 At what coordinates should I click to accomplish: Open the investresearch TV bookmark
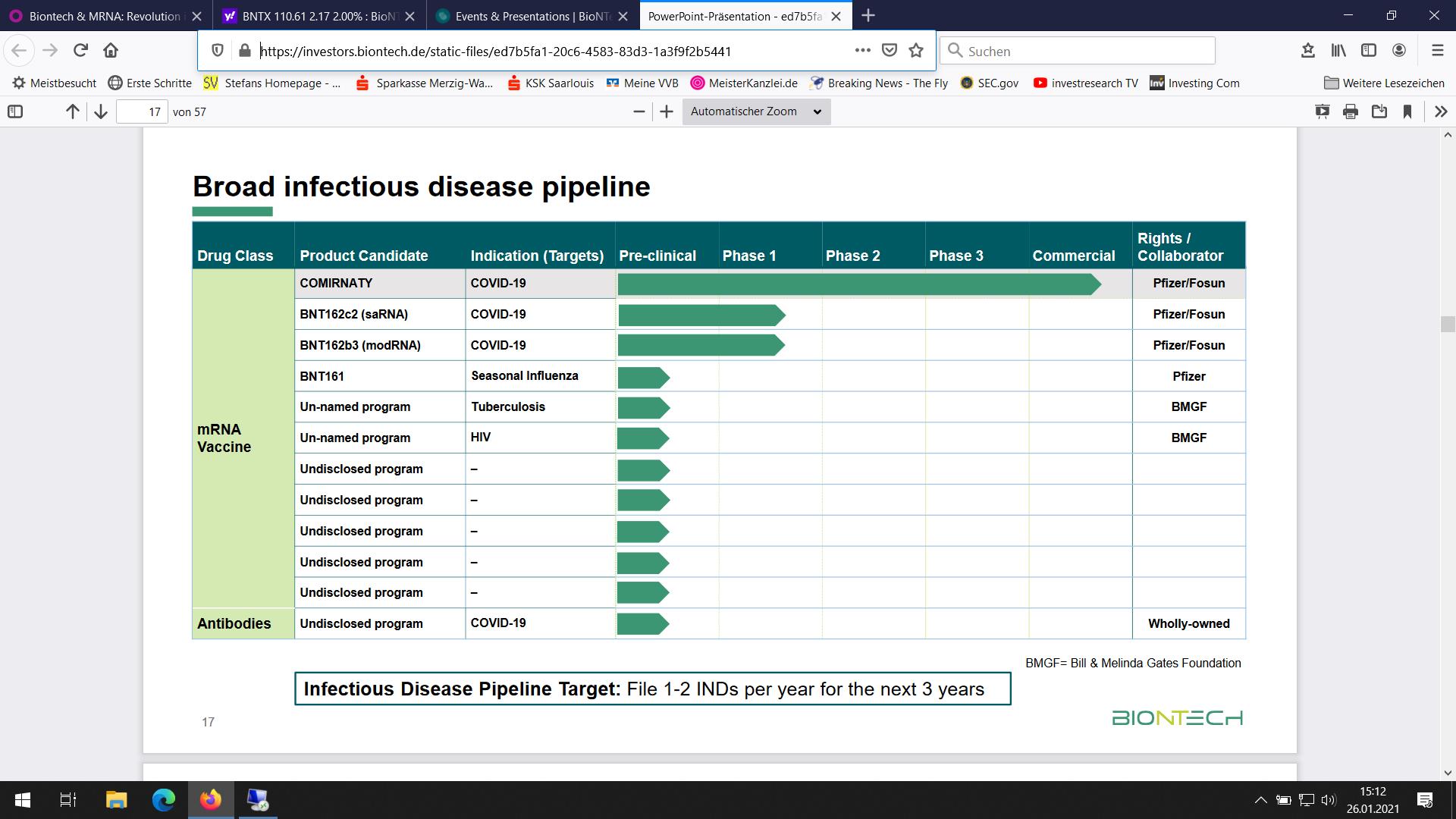coord(1084,83)
